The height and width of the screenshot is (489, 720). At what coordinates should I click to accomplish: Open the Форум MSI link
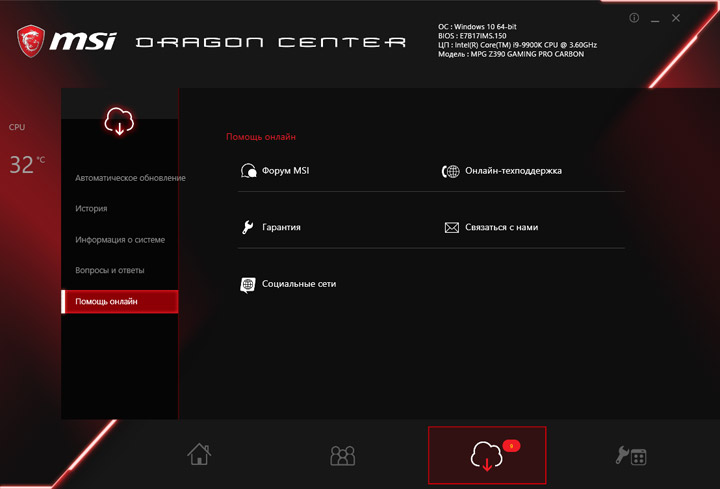[285, 171]
